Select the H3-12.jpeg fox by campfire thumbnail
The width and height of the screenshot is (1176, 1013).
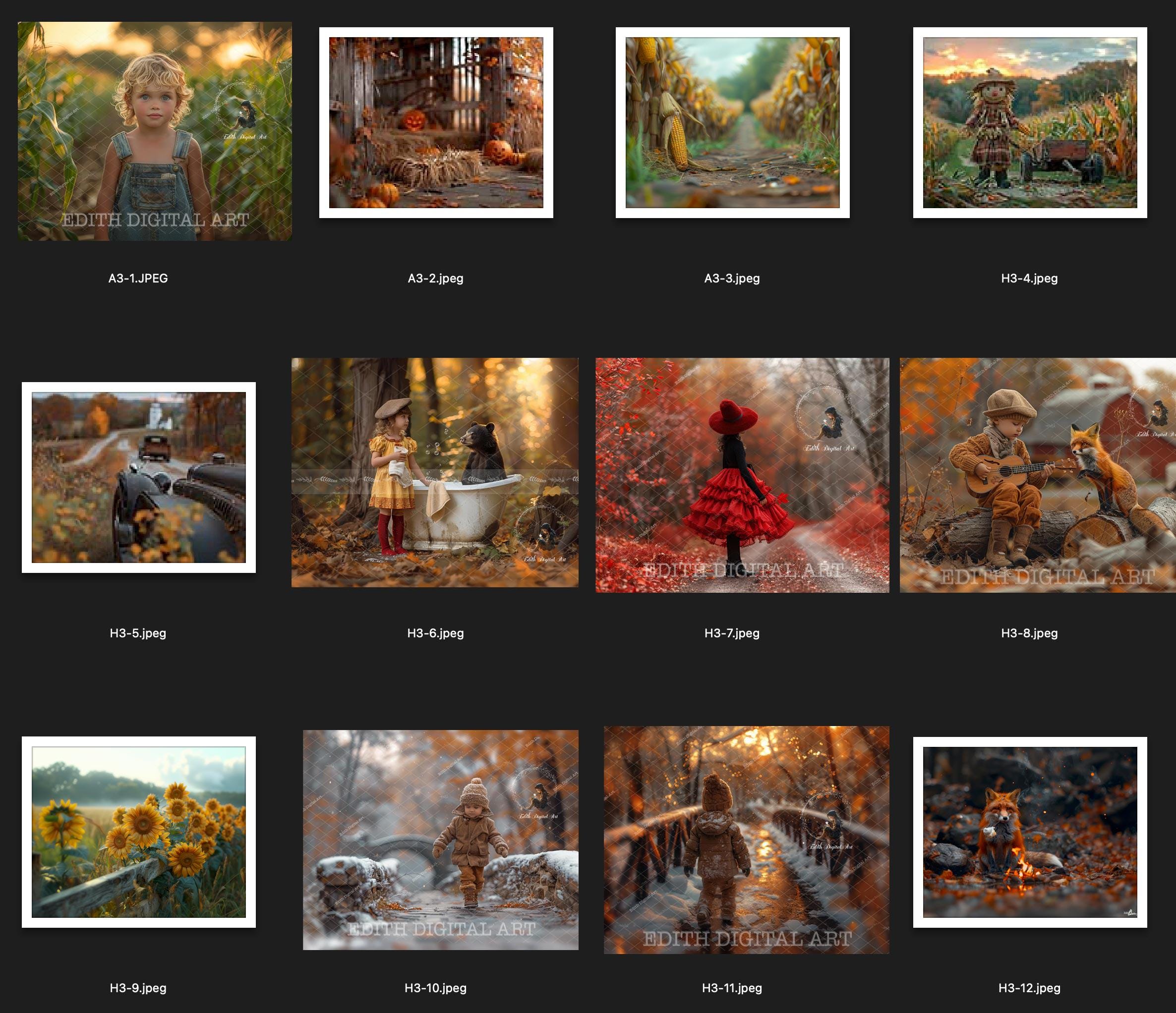(x=1030, y=833)
